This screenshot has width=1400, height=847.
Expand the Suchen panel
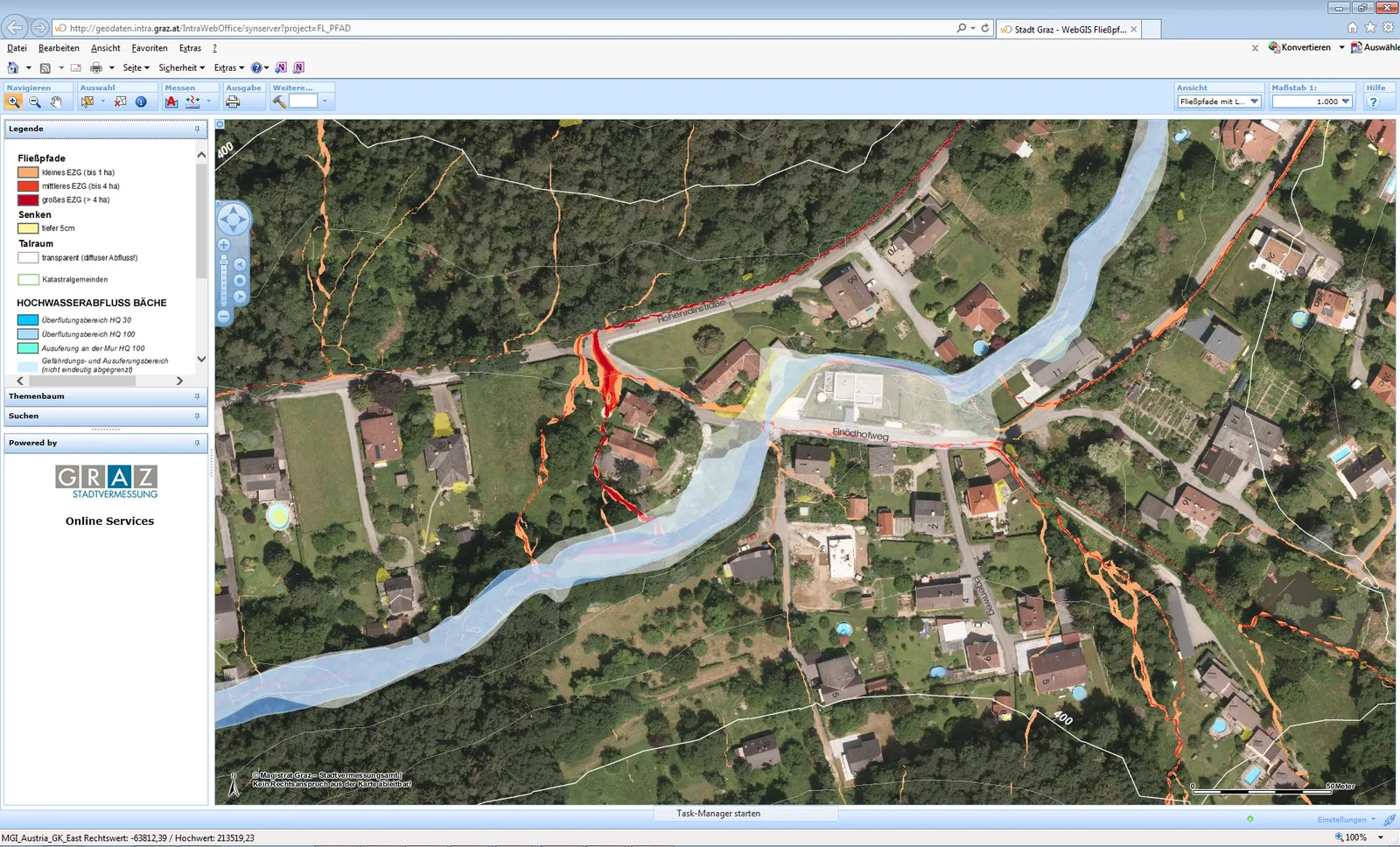pos(106,416)
